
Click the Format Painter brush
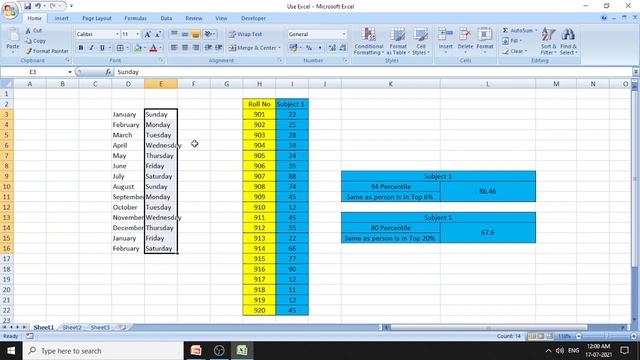[28, 51]
